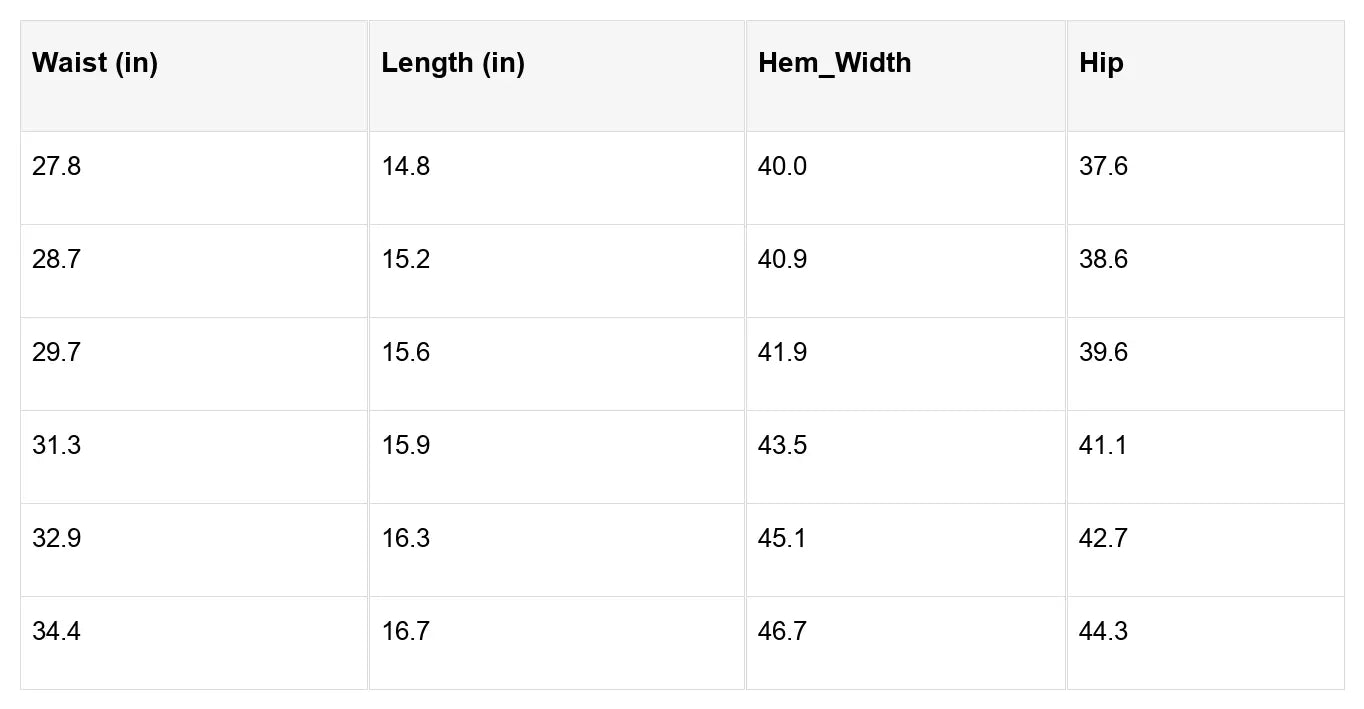Click the waist value 34.4 cell
This screenshot has height=709, width=1364.
(57, 632)
